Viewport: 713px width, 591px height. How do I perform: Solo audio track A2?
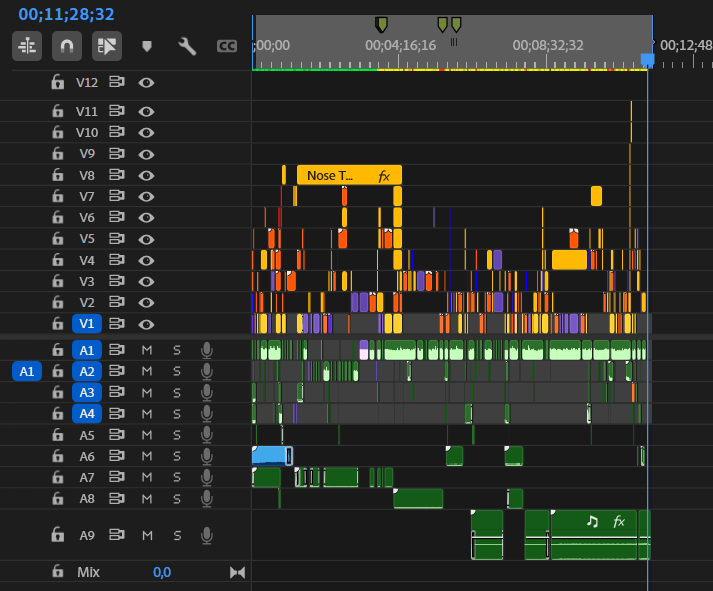[x=177, y=371]
